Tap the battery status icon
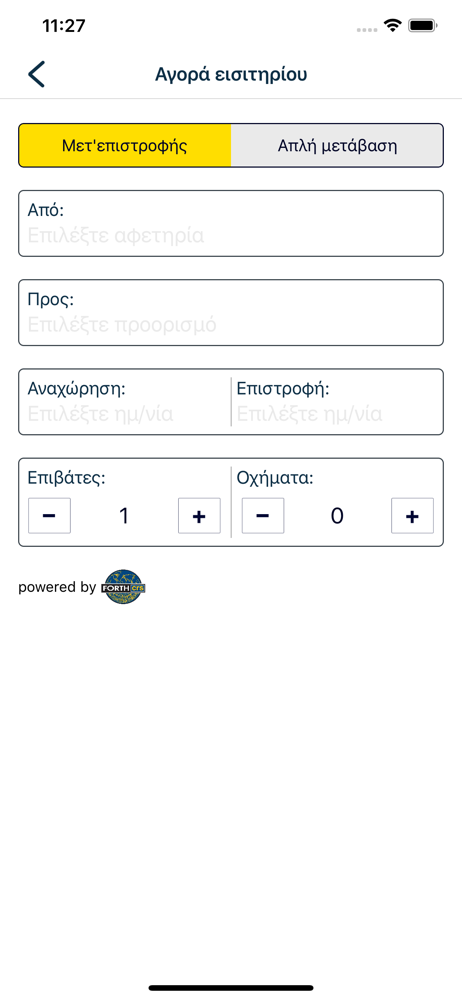This screenshot has width=462, height=1000. click(x=422, y=26)
